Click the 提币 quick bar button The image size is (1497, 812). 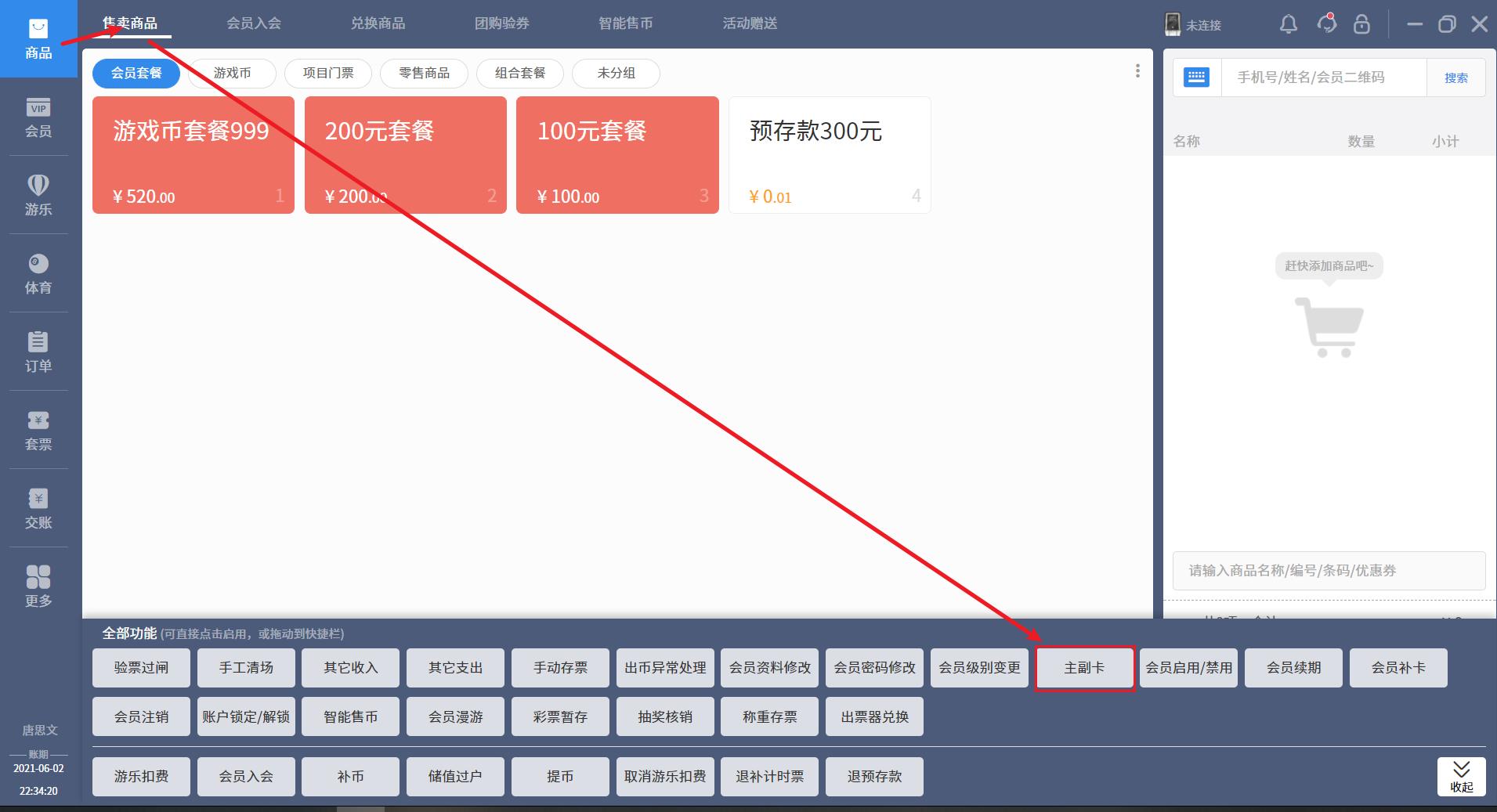[x=560, y=777]
